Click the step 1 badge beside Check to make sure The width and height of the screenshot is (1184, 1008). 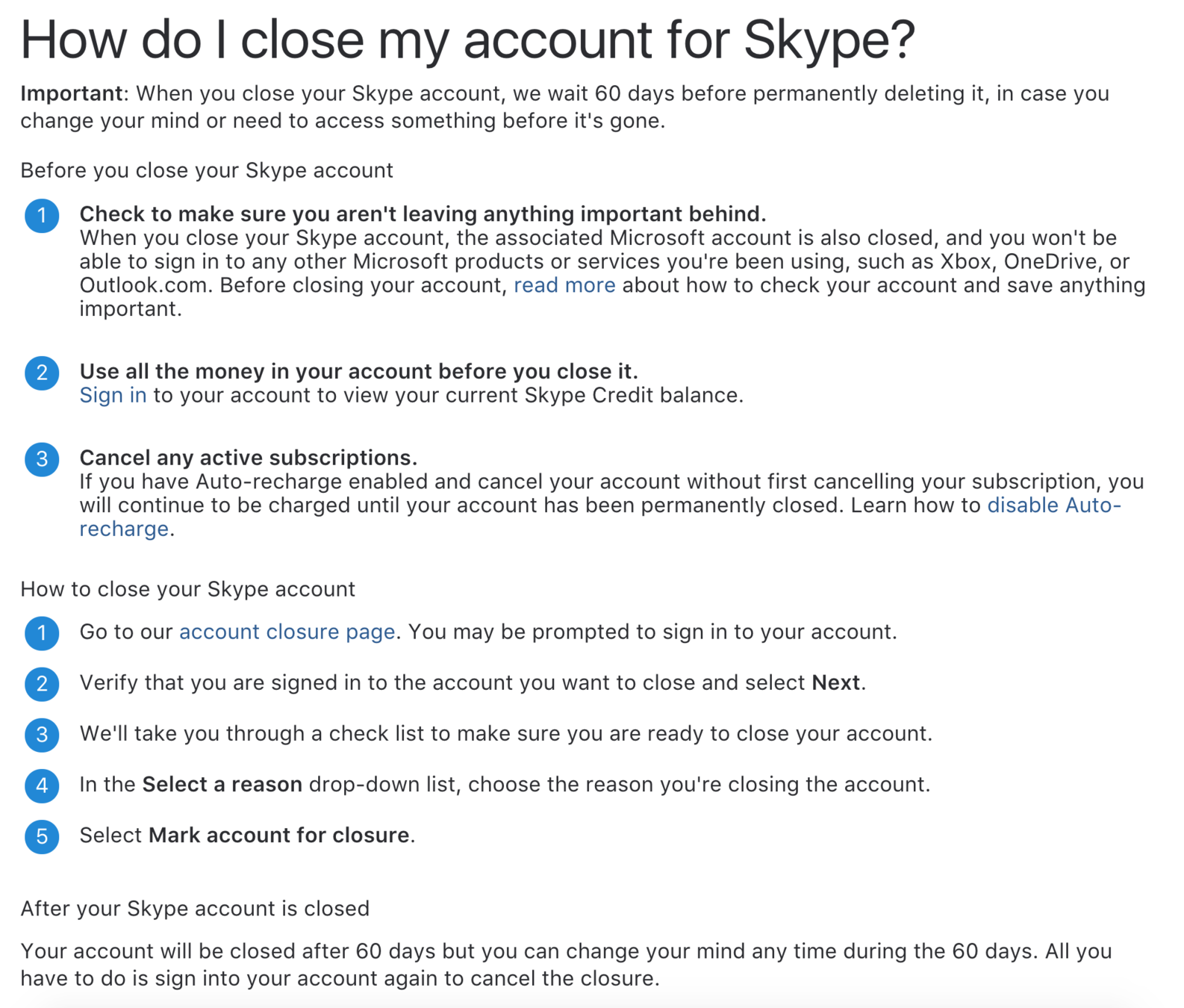42,216
